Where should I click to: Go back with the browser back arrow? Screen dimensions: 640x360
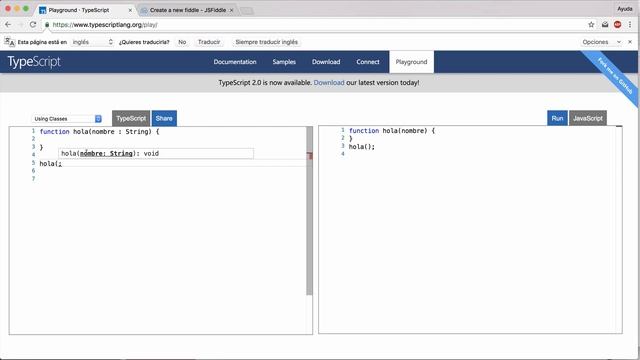tap(8, 25)
